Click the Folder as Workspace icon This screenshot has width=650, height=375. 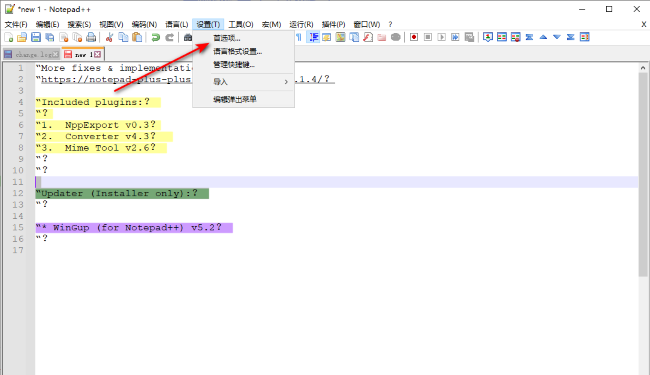click(382, 37)
